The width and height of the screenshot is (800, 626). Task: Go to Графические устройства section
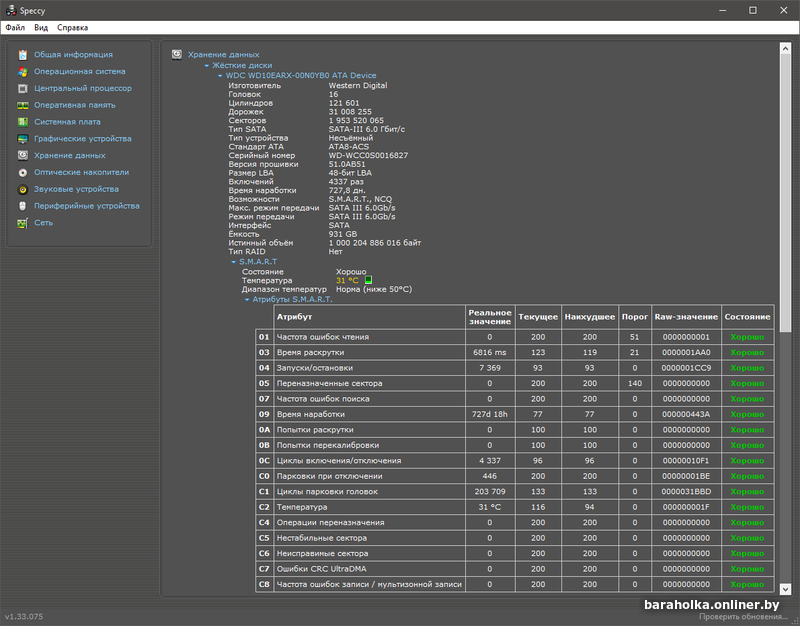pyautogui.click(x=83, y=139)
